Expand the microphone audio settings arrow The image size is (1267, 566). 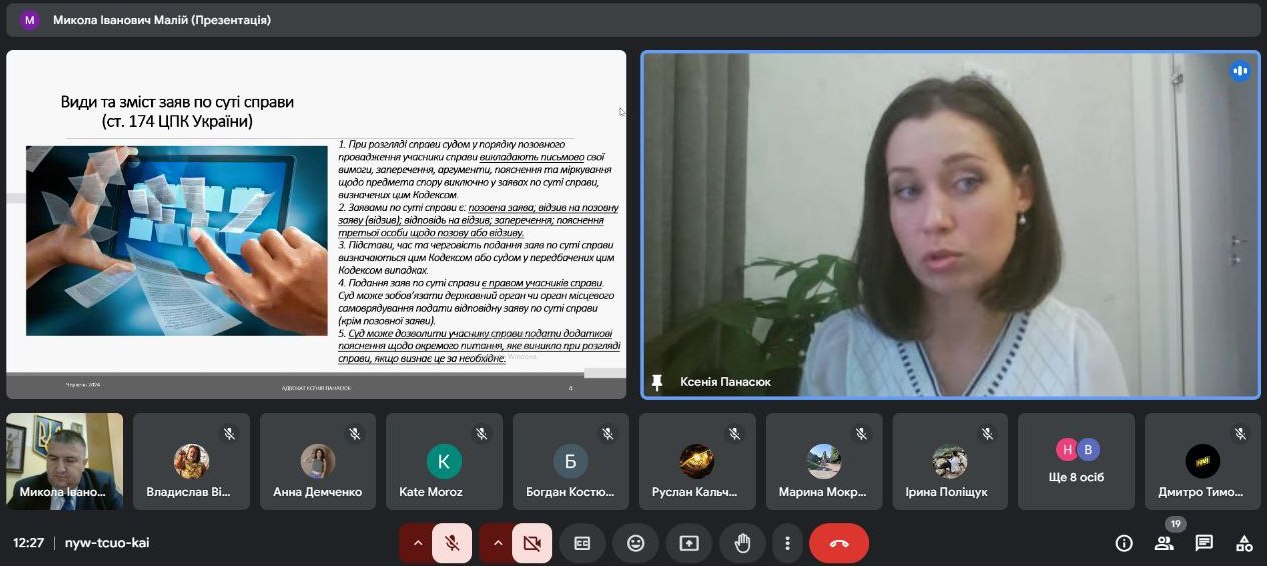point(416,543)
